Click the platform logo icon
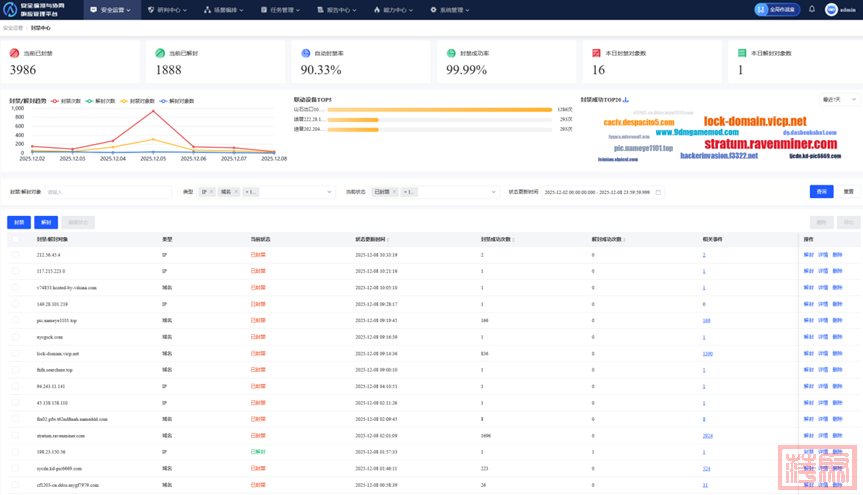Image resolution: width=863 pixels, height=495 pixels. click(10, 10)
